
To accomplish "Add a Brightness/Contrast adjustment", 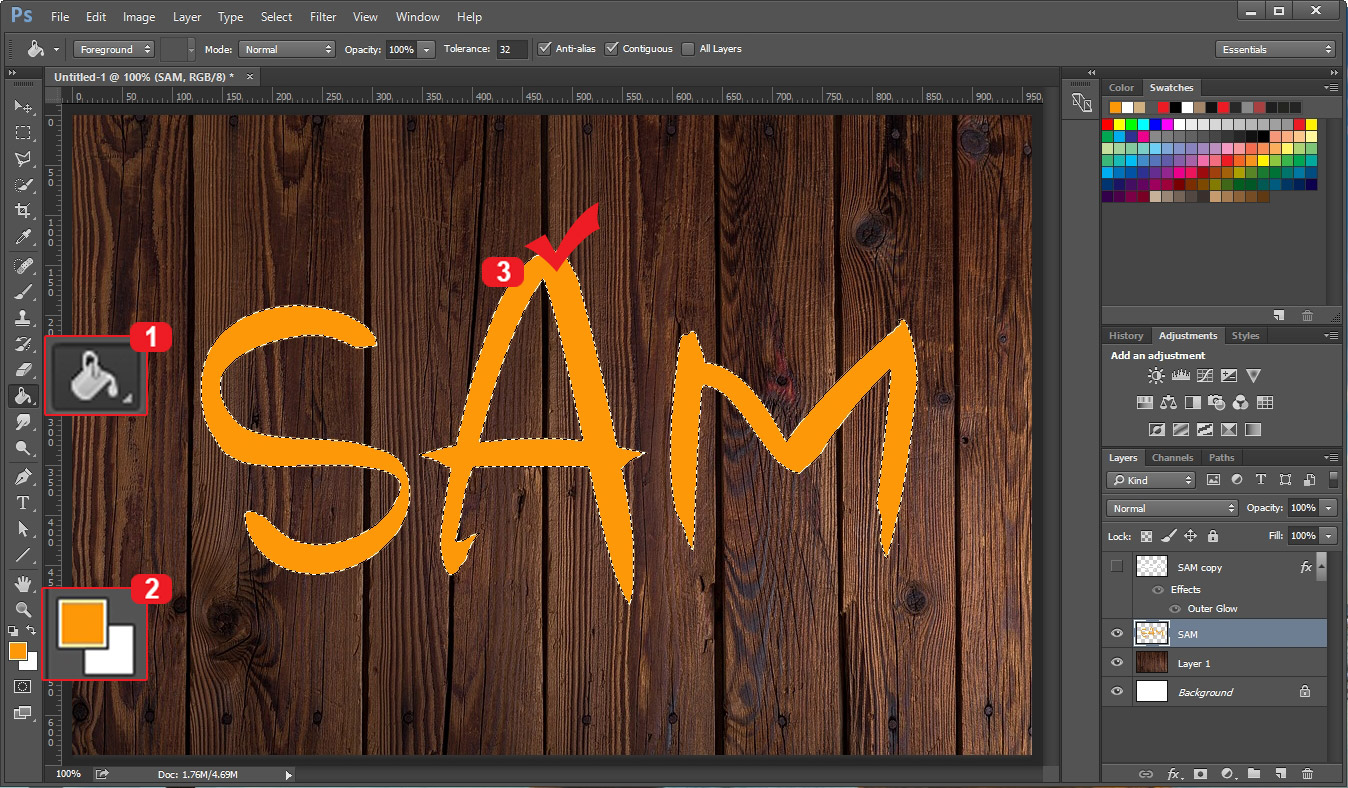I will (1156, 376).
